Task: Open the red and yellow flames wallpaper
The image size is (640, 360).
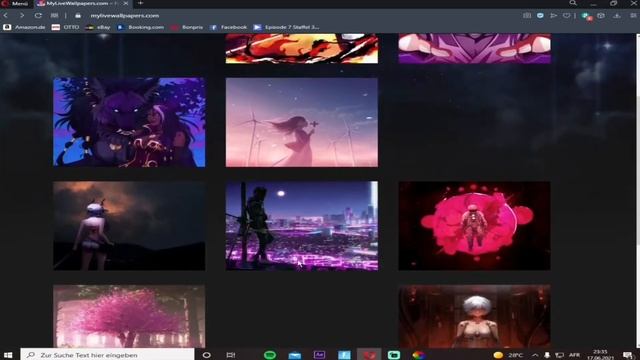Action: [302, 49]
